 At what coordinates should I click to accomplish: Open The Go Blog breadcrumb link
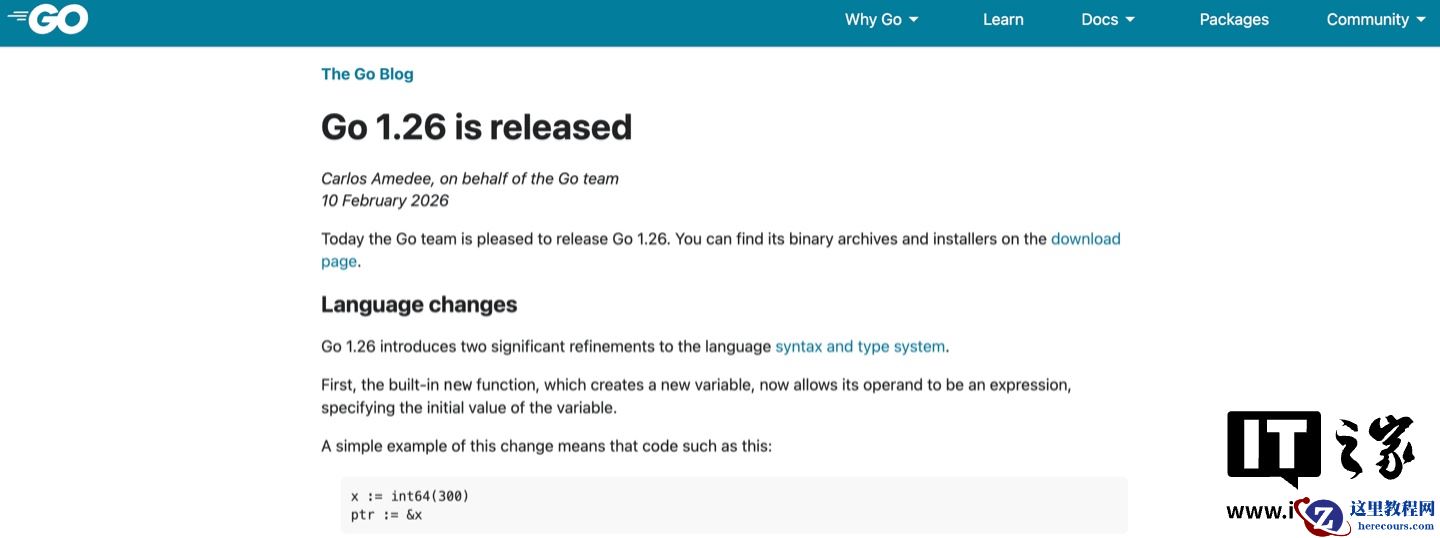[x=367, y=74]
